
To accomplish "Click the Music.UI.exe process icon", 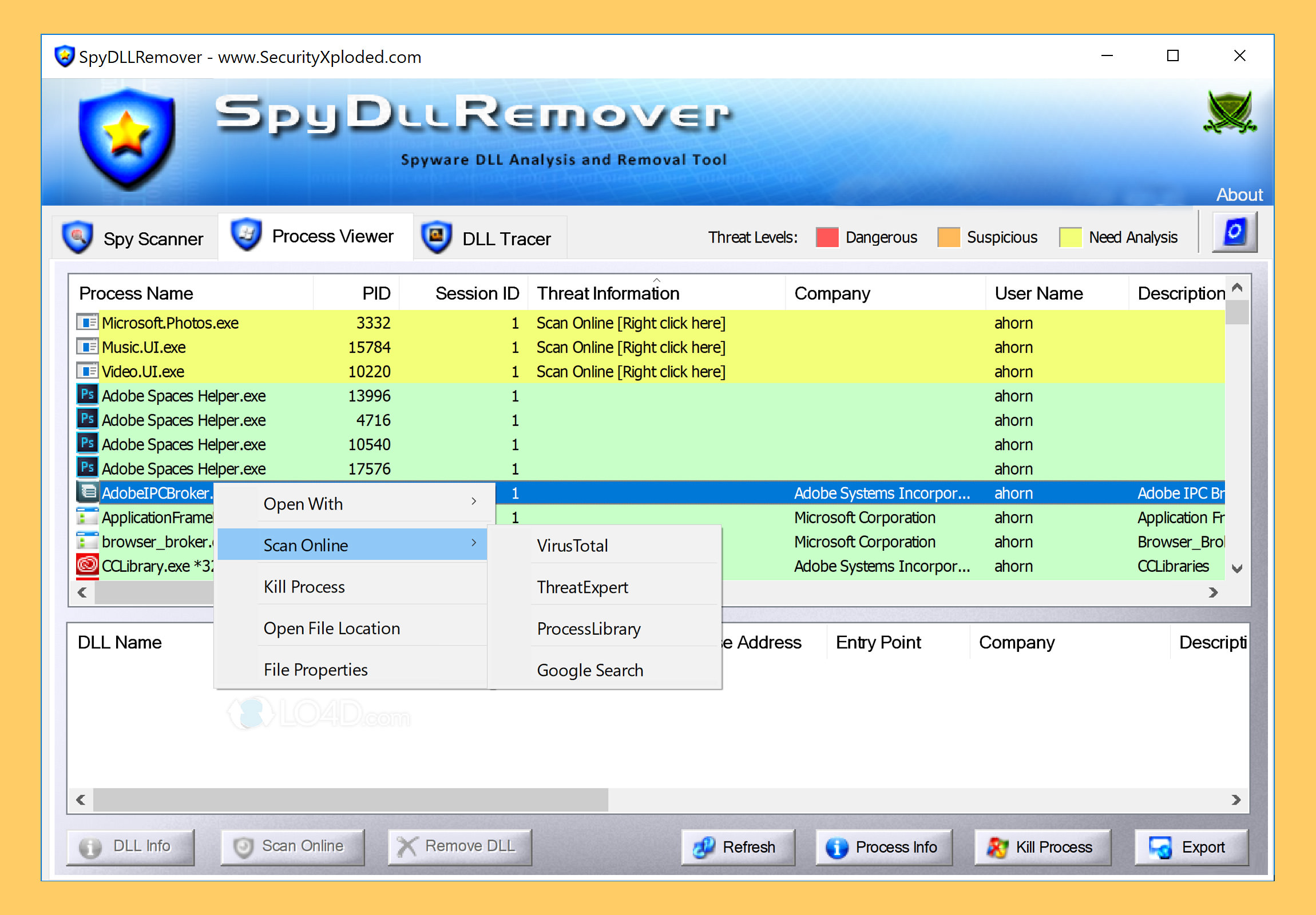I will 87,347.
